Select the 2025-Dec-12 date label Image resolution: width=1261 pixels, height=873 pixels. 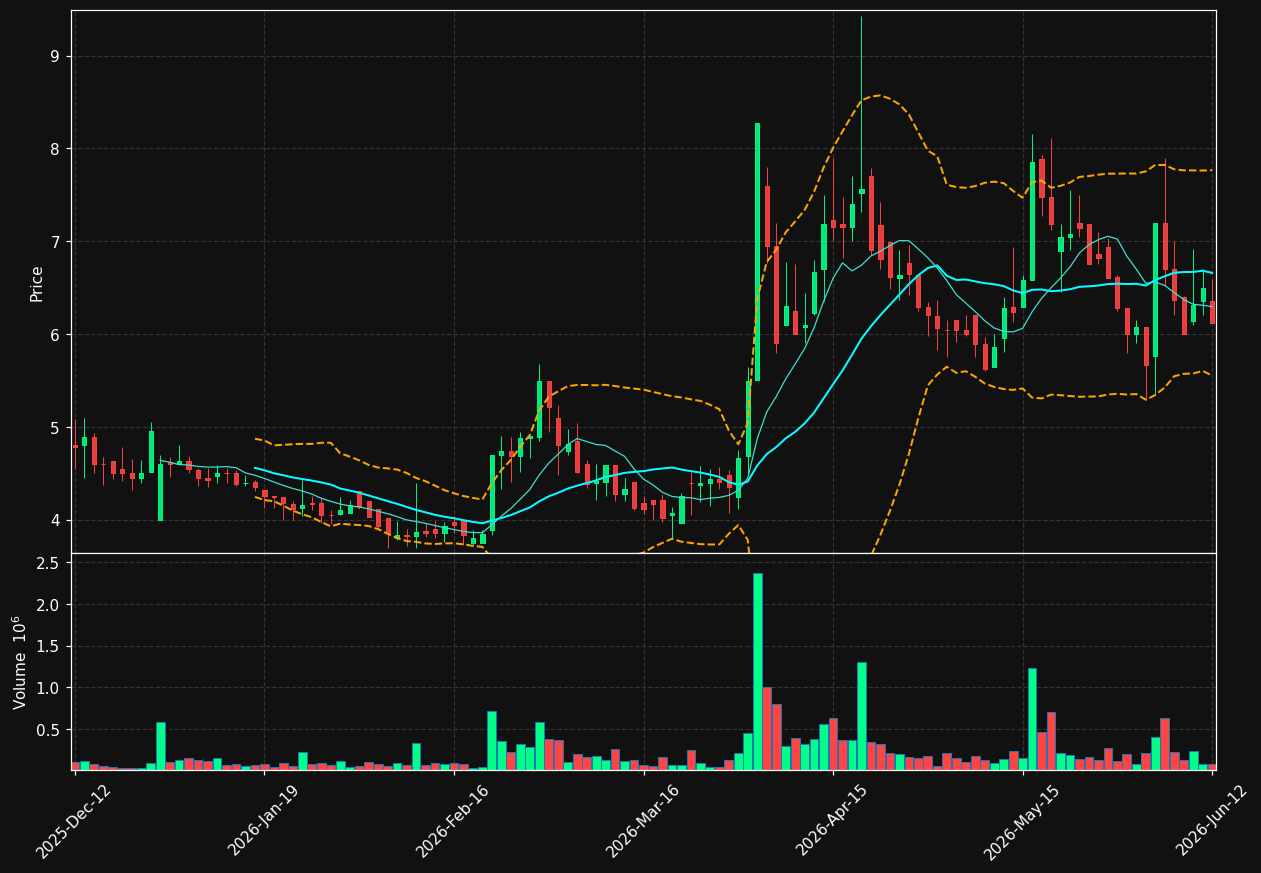74,820
